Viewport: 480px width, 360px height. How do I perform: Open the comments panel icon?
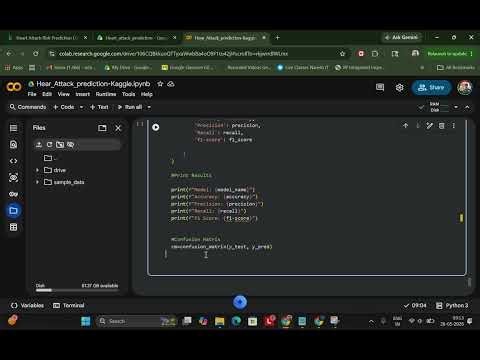tap(380, 87)
